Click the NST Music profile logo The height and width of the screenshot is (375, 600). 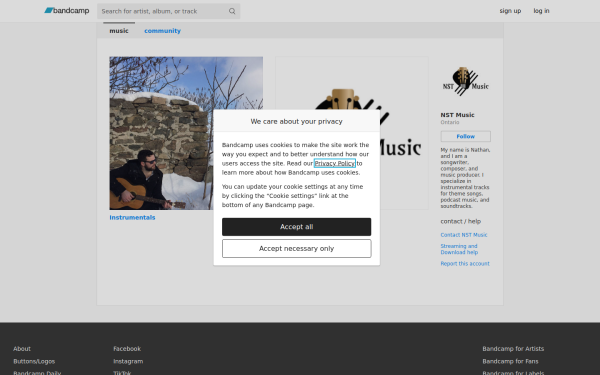point(465,81)
